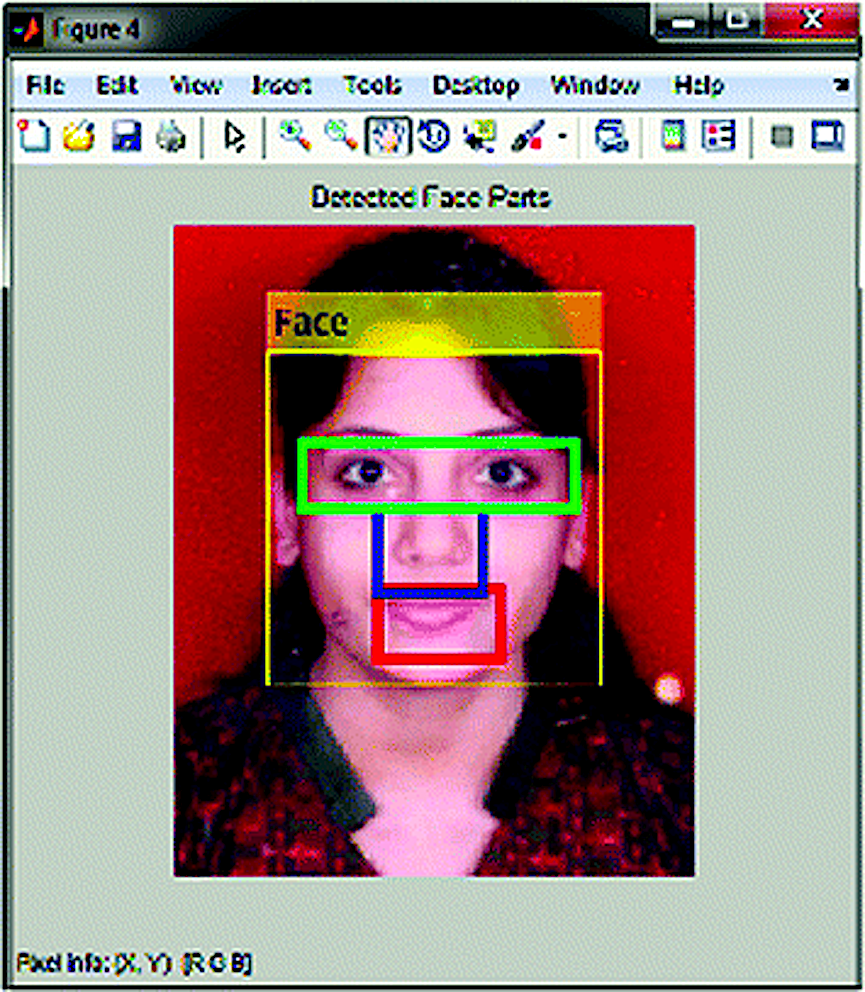The width and height of the screenshot is (865, 992).
Task: Save the figure with the floppy disk icon
Action: pyautogui.click(x=126, y=137)
